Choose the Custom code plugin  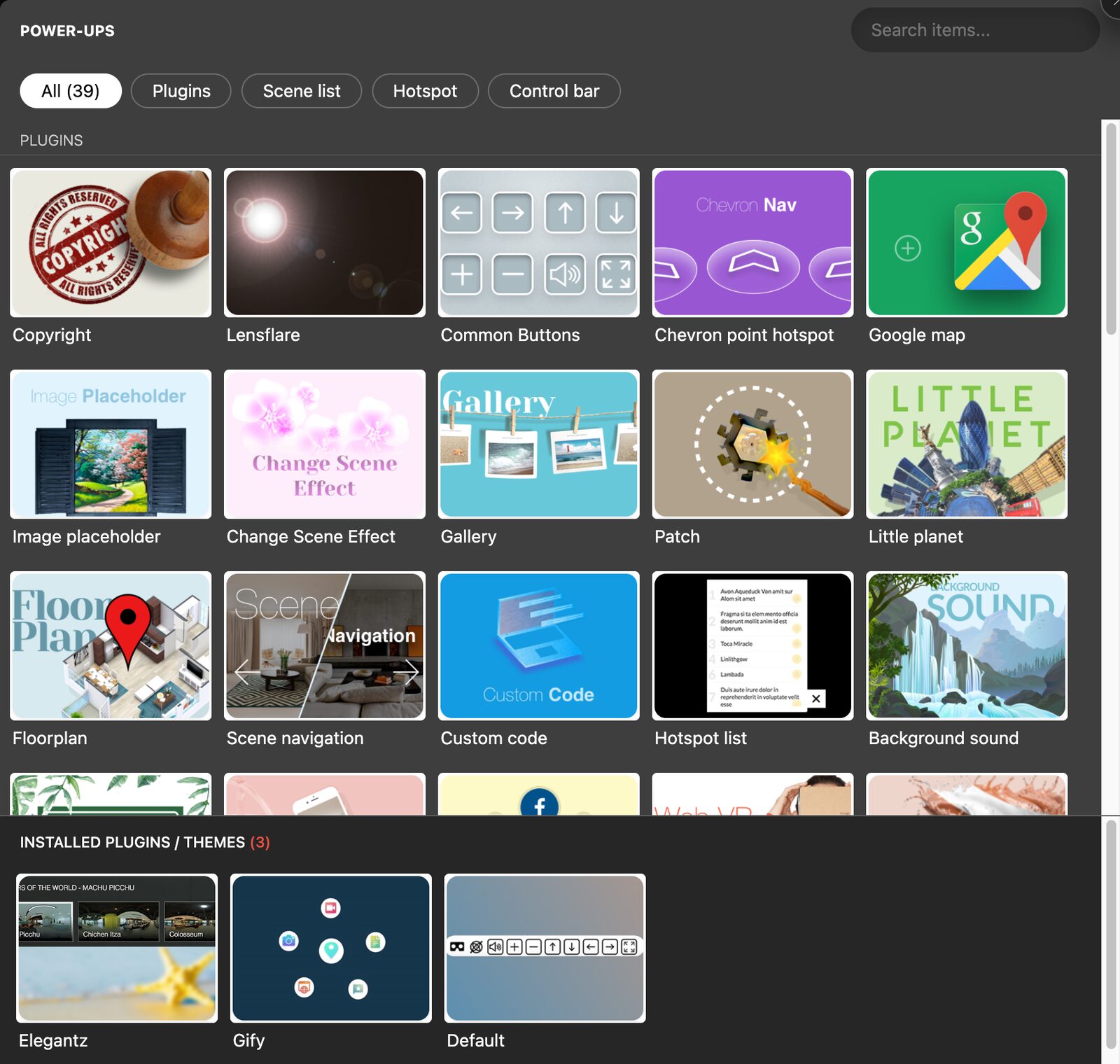click(539, 646)
